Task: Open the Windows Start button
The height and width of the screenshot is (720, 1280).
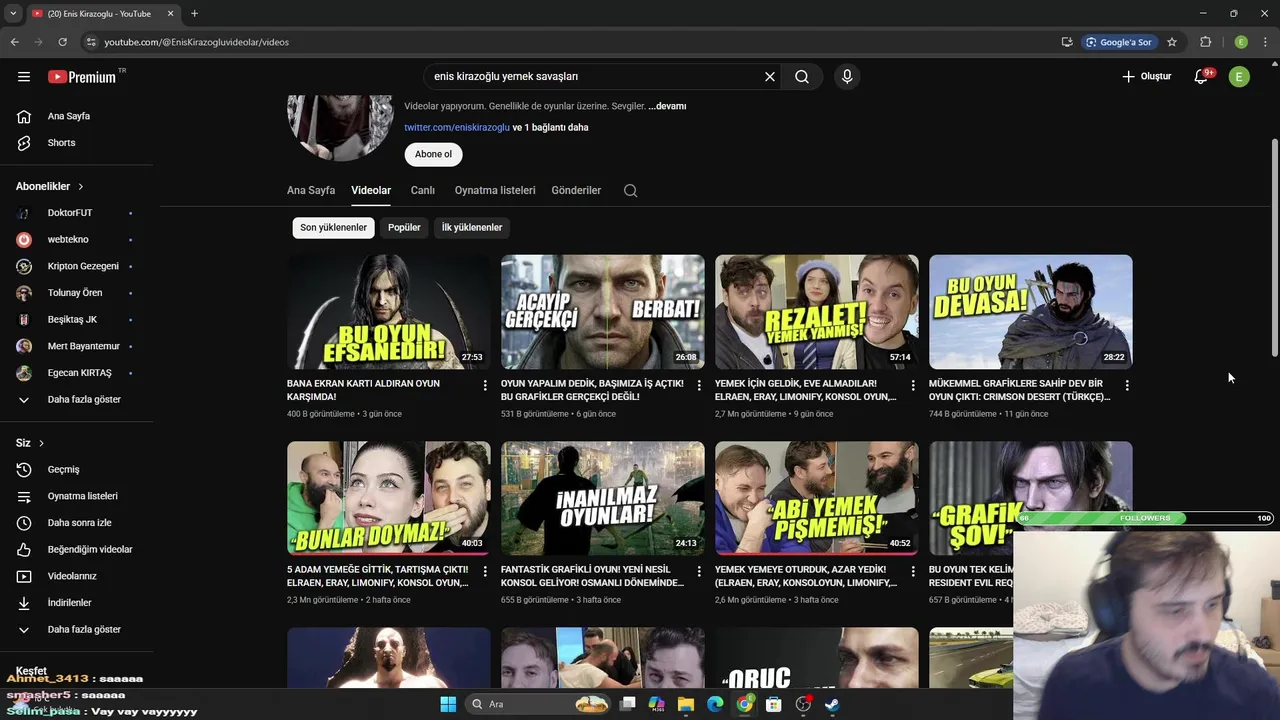Action: coord(448,704)
